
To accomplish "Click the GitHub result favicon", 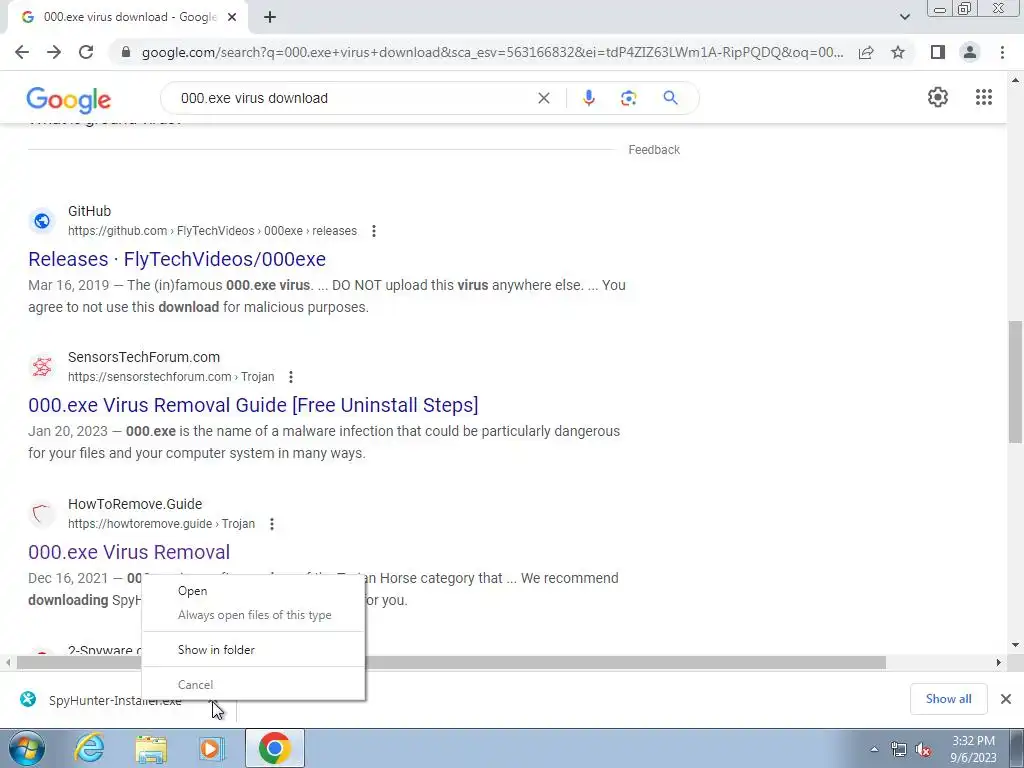I will (42, 221).
